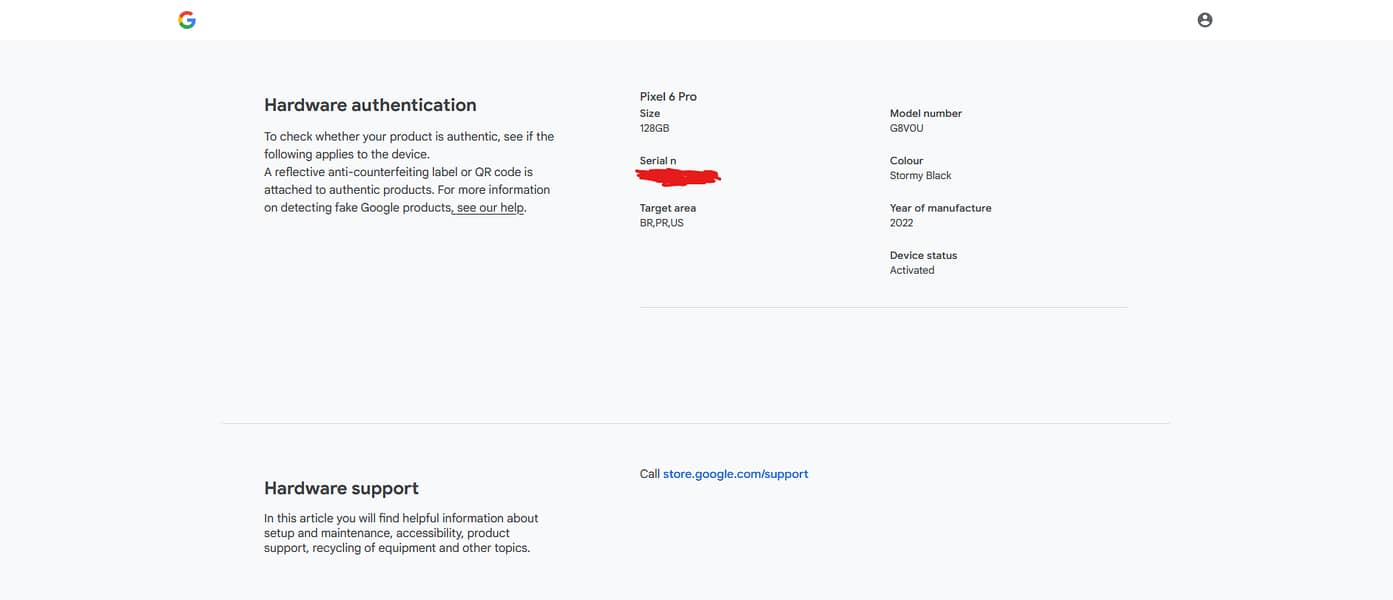The image size is (1393, 600).
Task: Click the 'Pixel 6 Pro' device name
Action: tap(668, 97)
